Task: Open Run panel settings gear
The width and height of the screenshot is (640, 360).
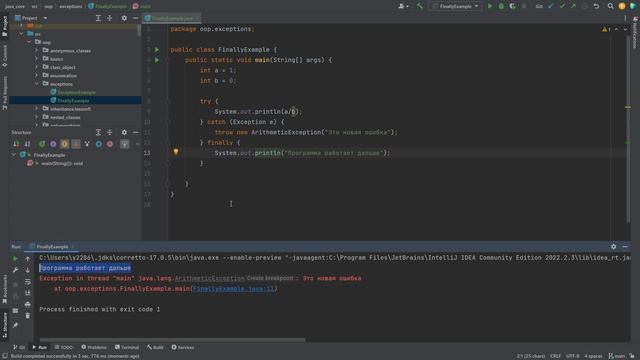Action: (x=613, y=247)
